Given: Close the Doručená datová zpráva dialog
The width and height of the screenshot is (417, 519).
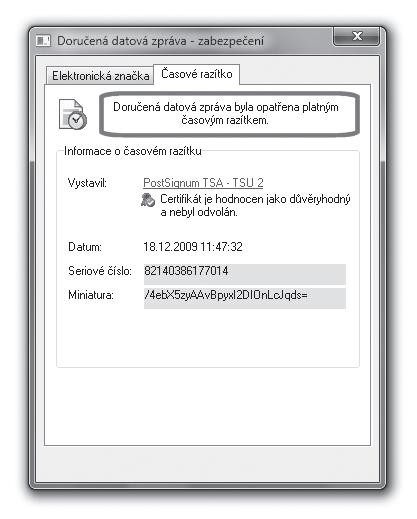Looking at the screenshot, I should 356,36.
